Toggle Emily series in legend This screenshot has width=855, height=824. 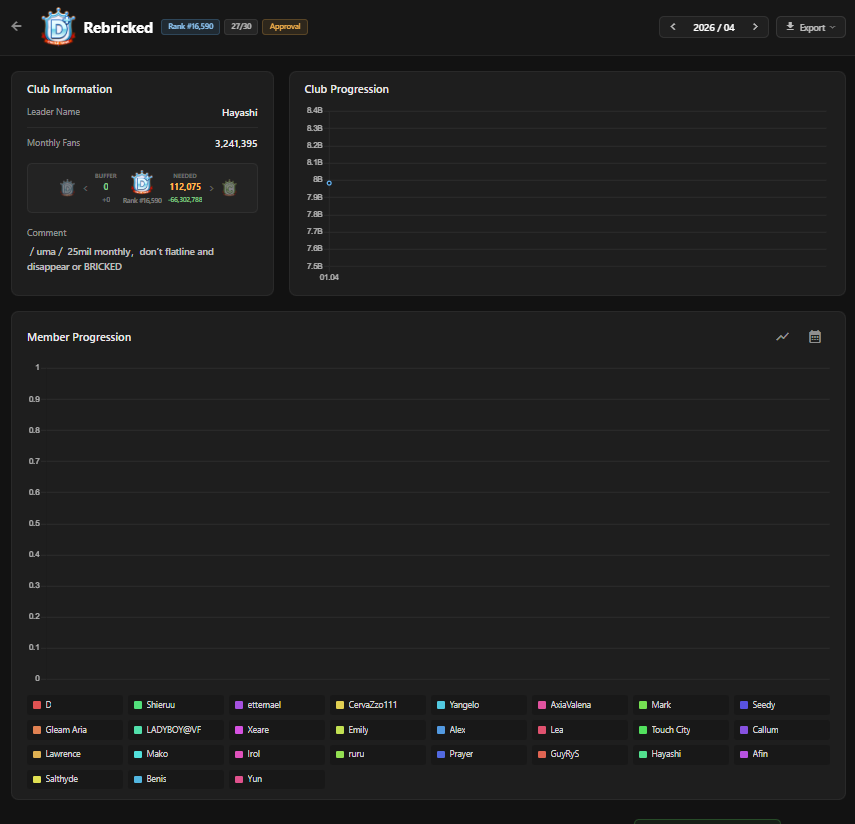(x=377, y=730)
